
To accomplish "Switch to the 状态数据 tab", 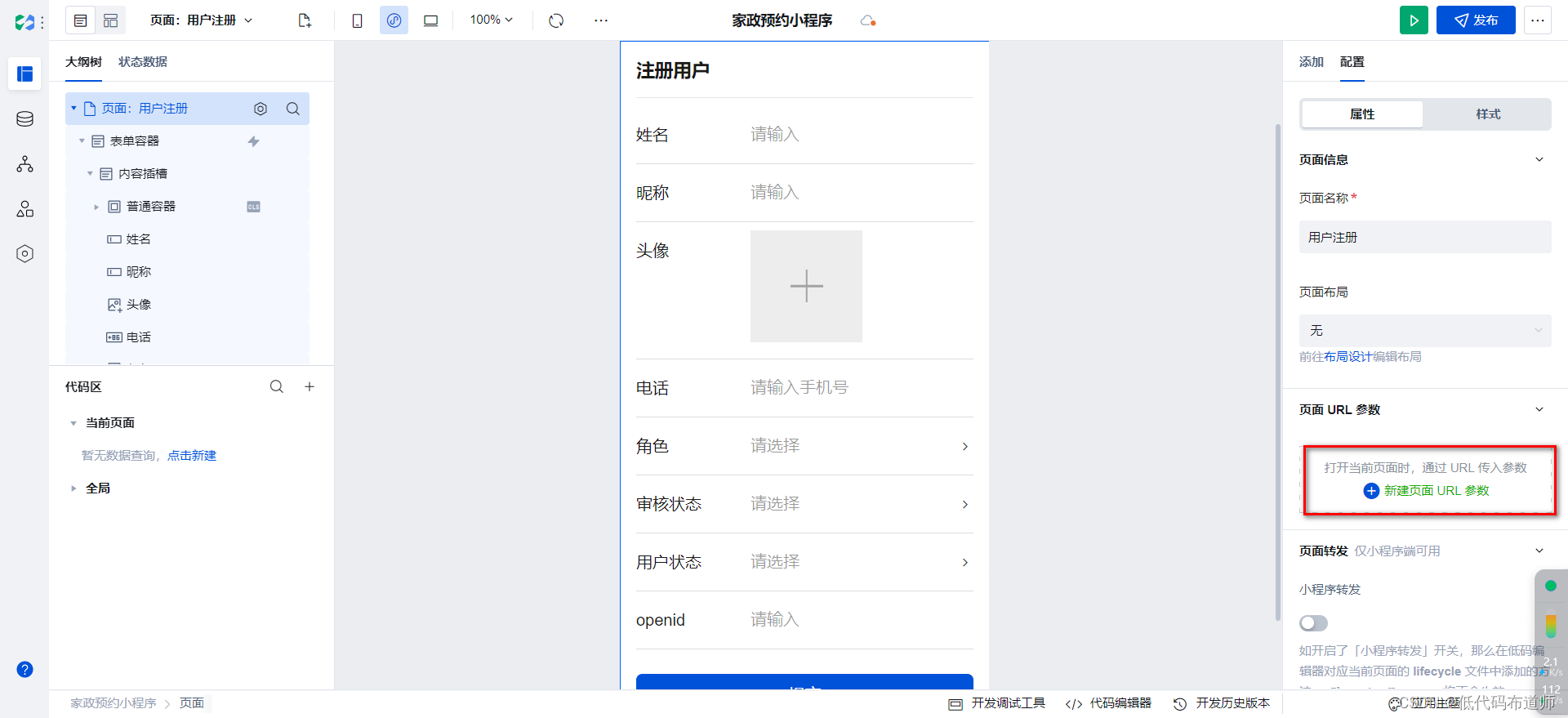I will [143, 62].
